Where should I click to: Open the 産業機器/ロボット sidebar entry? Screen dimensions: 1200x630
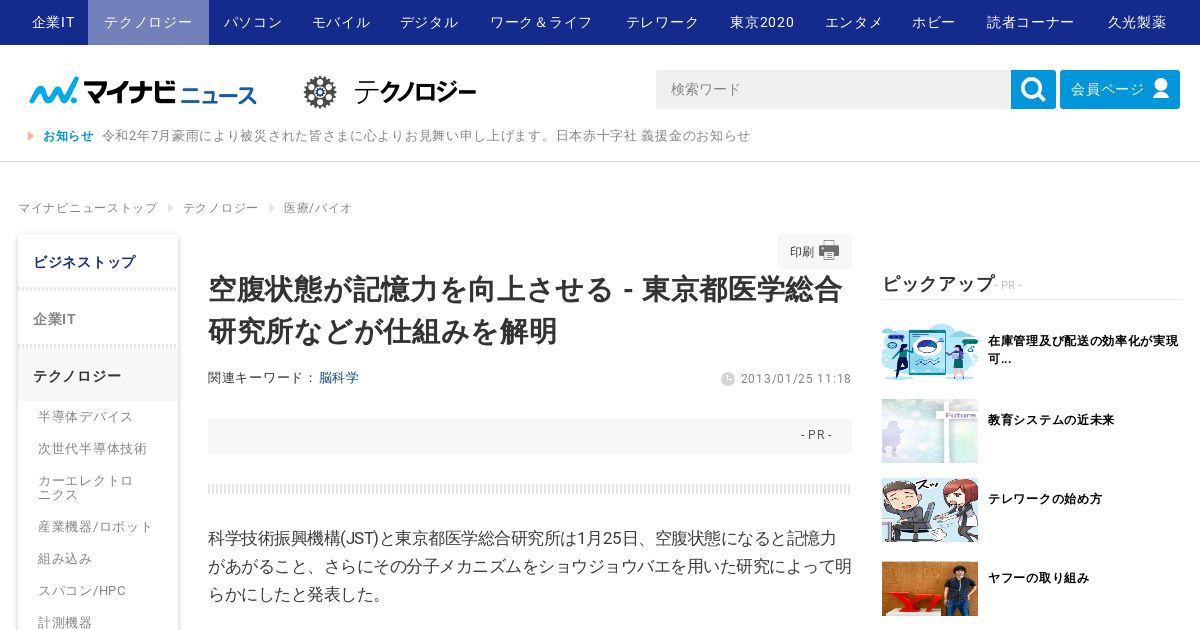[x=96, y=526]
